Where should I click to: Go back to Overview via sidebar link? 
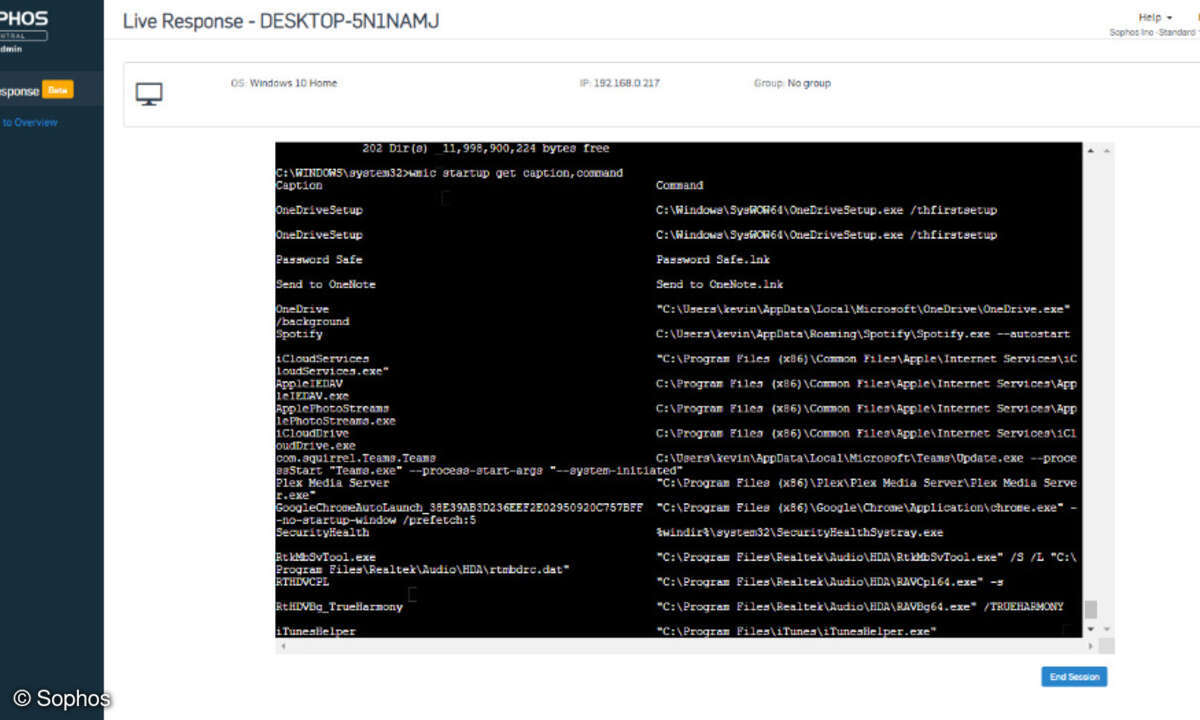point(30,122)
